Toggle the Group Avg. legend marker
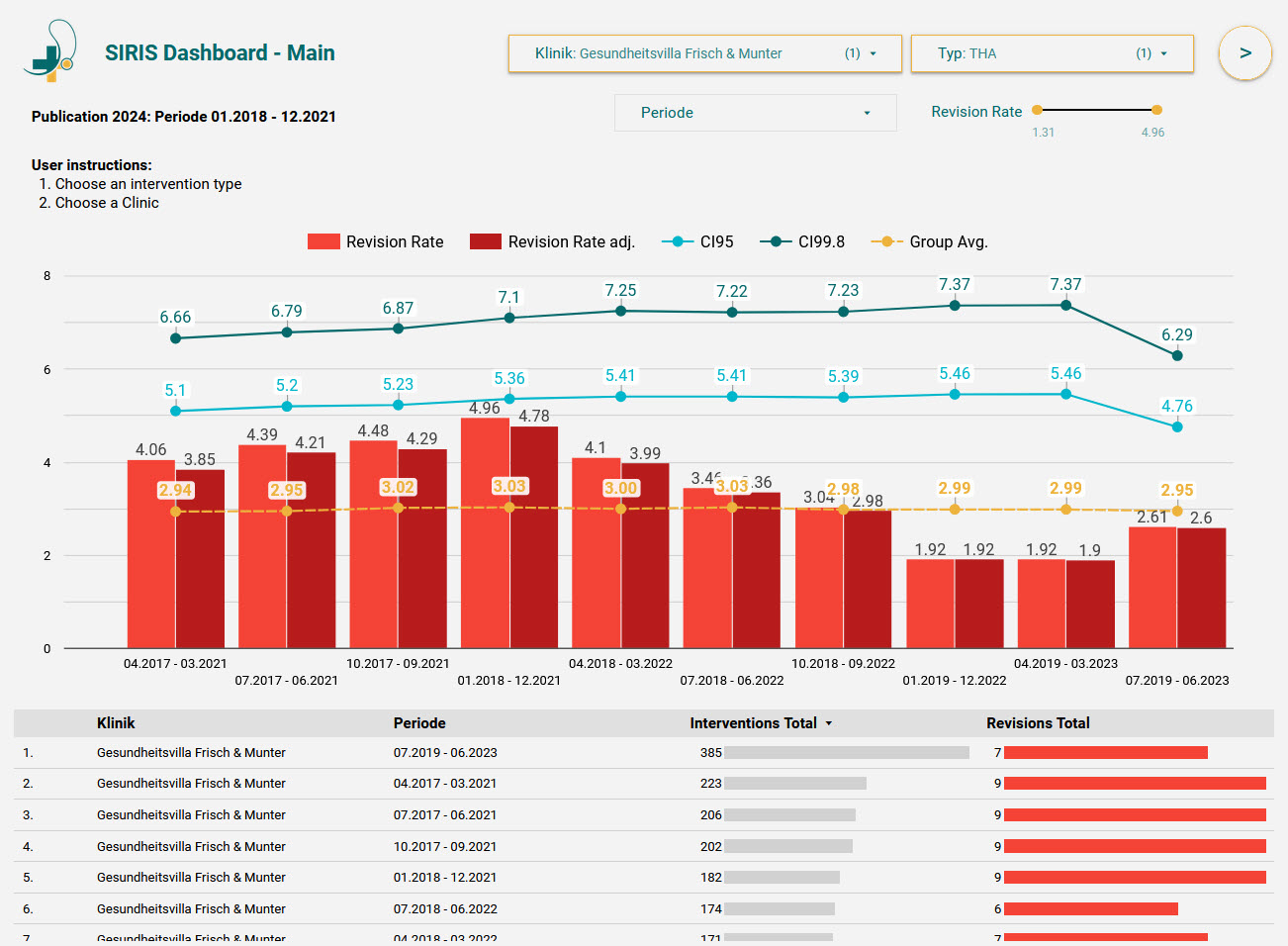The height and width of the screenshot is (946, 1288). (886, 241)
